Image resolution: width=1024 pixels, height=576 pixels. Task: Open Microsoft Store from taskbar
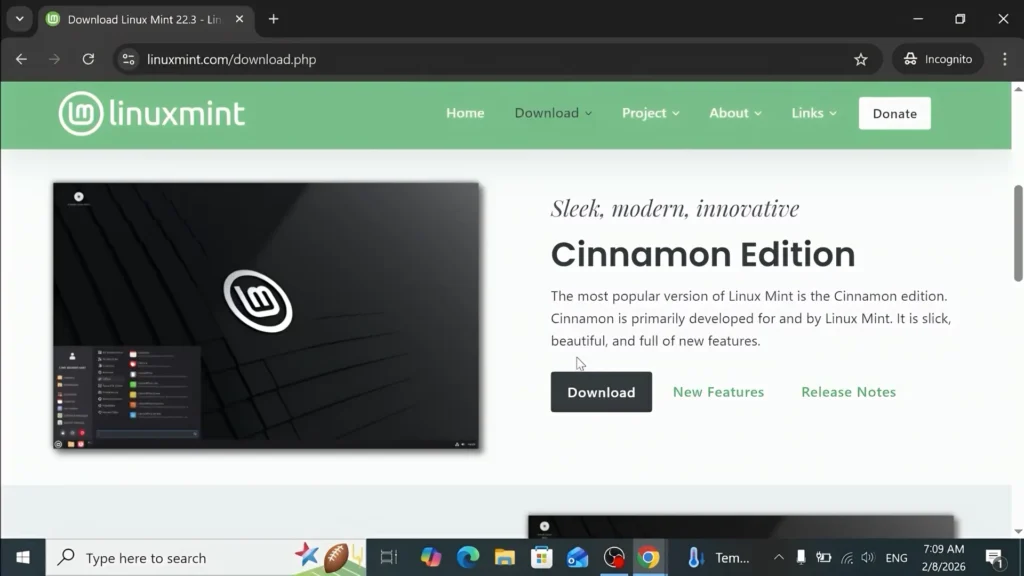click(541, 558)
